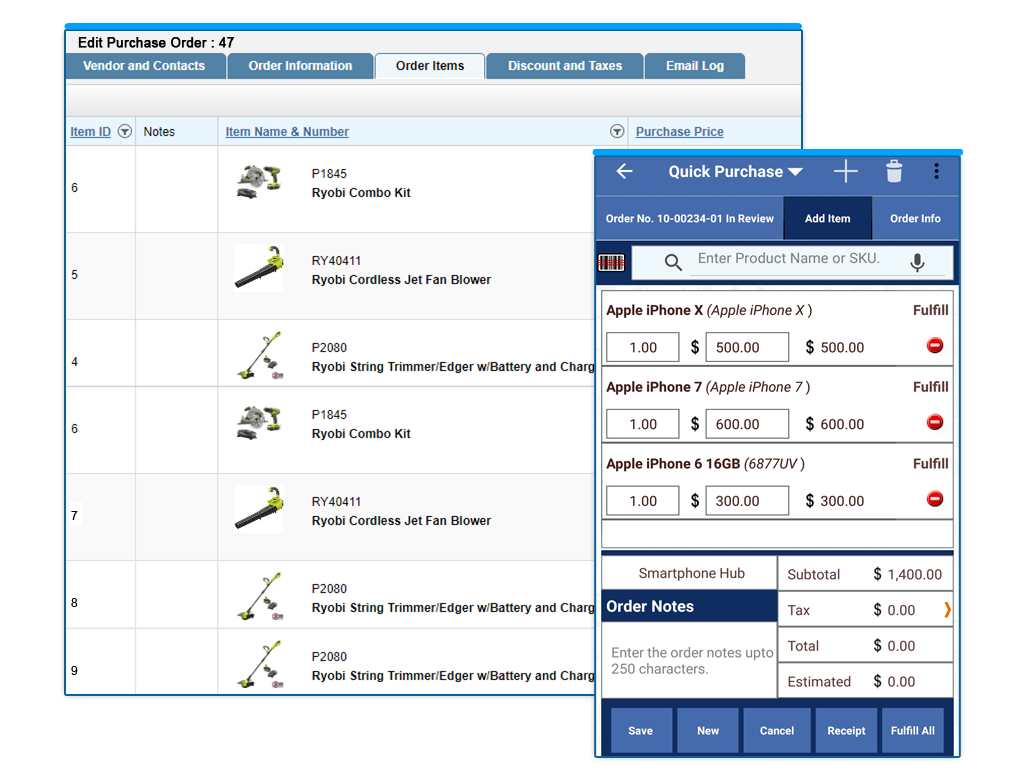Edit quantity field for Apple iPhone 6 16GB

[643, 501]
